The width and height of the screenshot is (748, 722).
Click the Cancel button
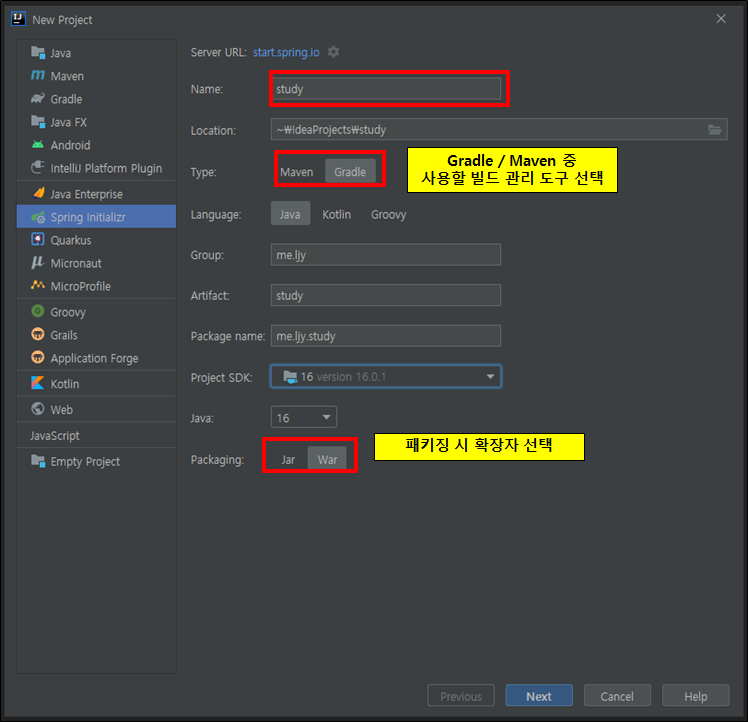click(x=617, y=696)
